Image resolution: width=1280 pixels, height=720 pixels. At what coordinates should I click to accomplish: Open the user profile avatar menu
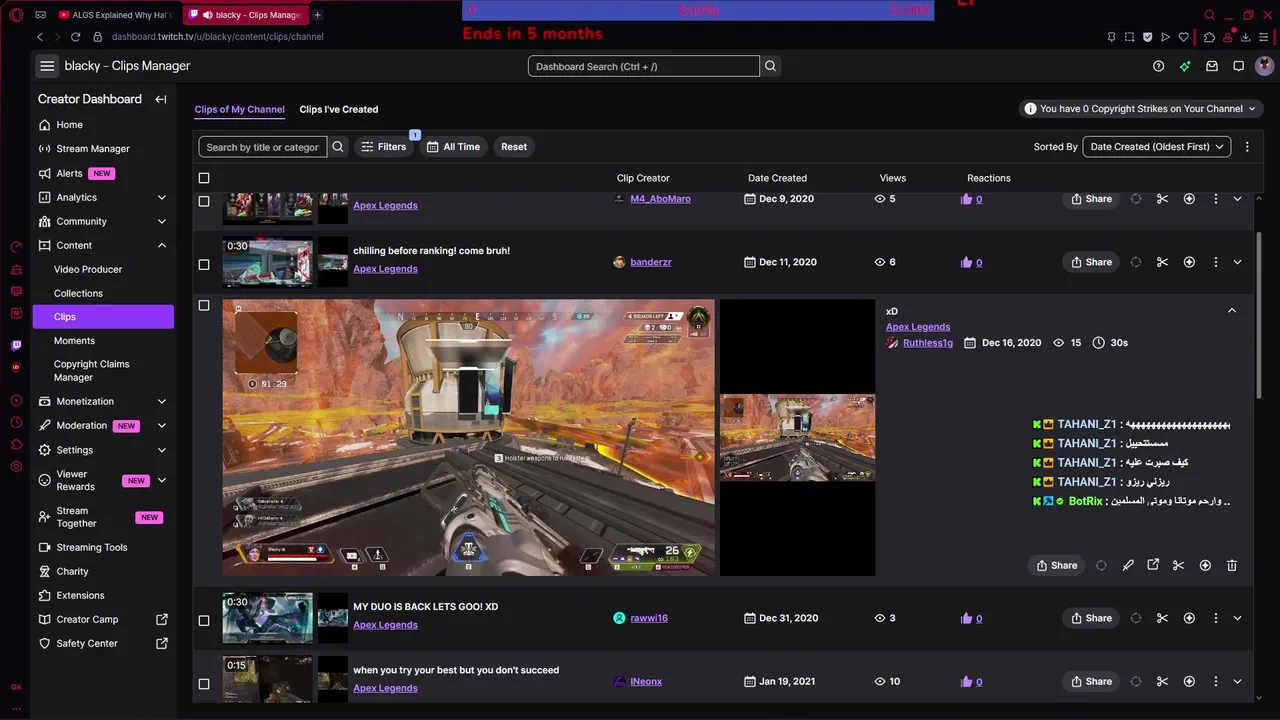point(1265,66)
